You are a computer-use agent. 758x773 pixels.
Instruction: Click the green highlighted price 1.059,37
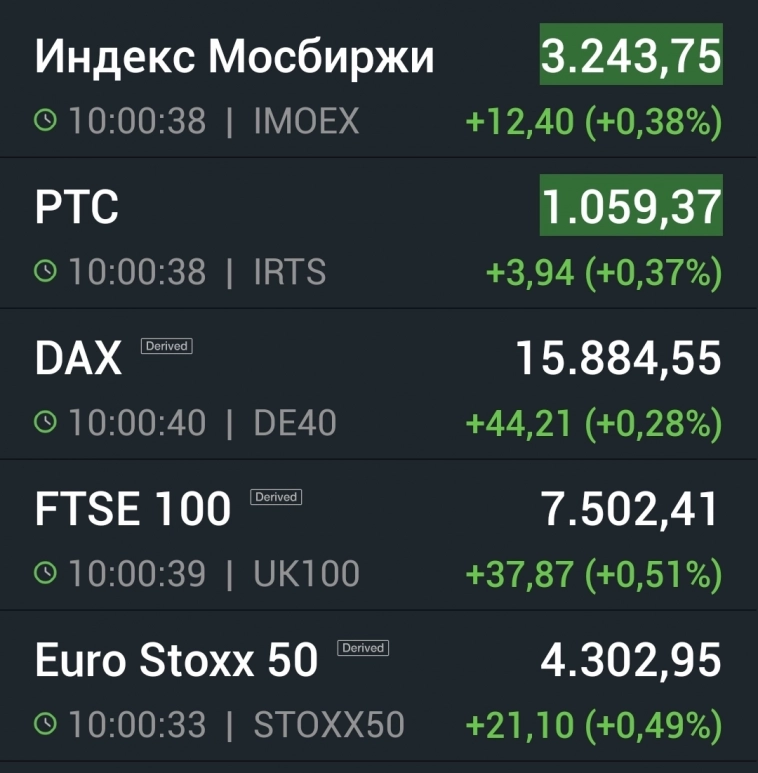click(x=631, y=207)
